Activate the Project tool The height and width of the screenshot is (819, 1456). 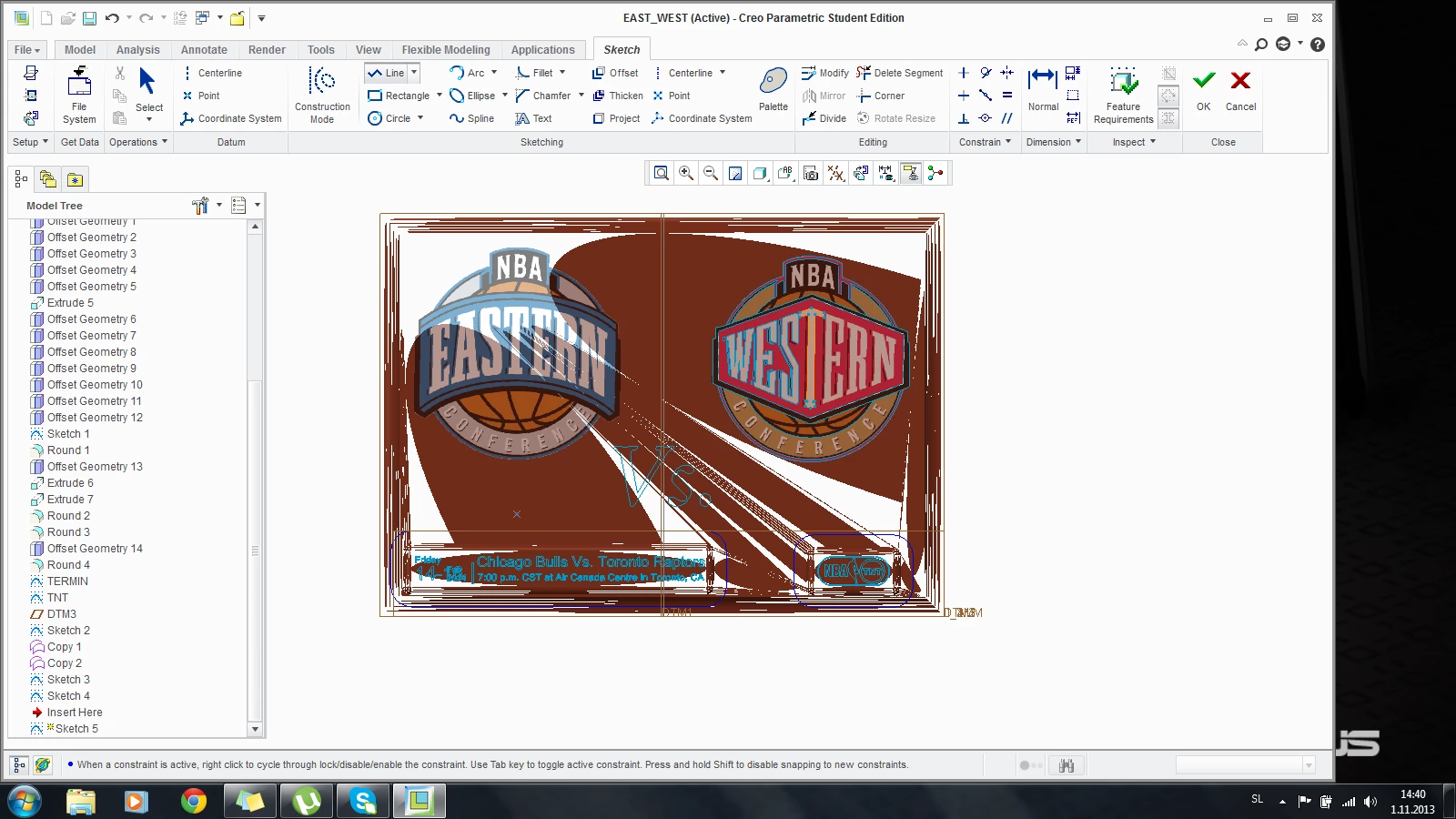pyautogui.click(x=616, y=118)
